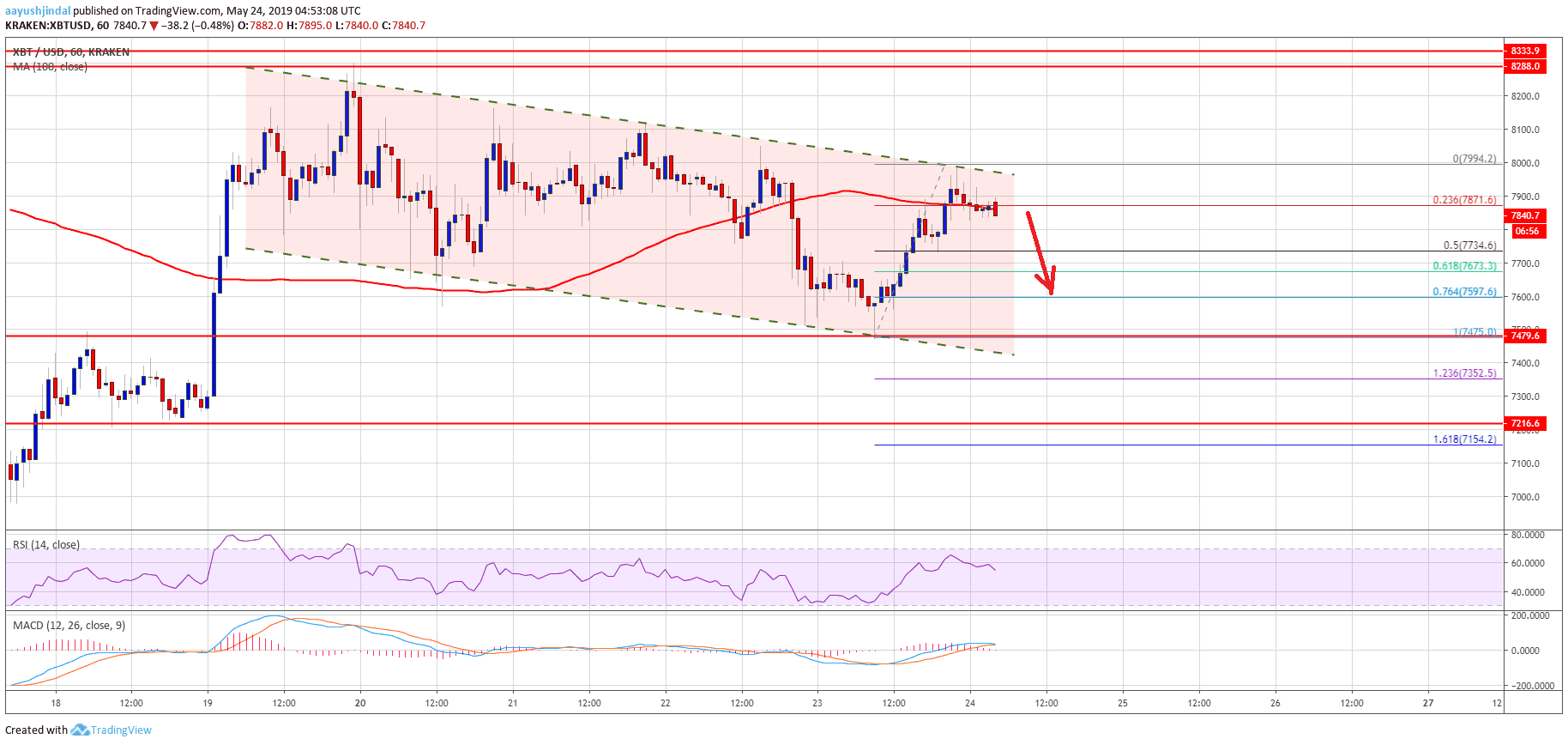Click the 7000.0 price axis value

1525,497
